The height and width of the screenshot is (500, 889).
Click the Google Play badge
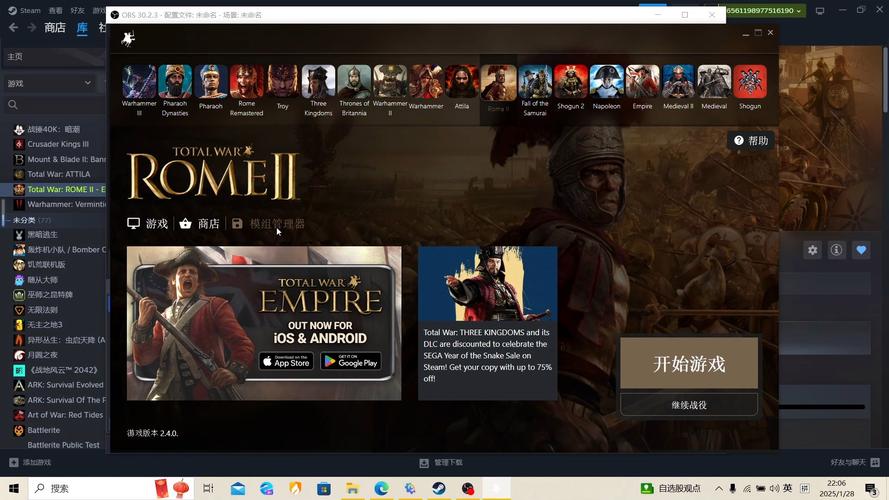(x=351, y=361)
